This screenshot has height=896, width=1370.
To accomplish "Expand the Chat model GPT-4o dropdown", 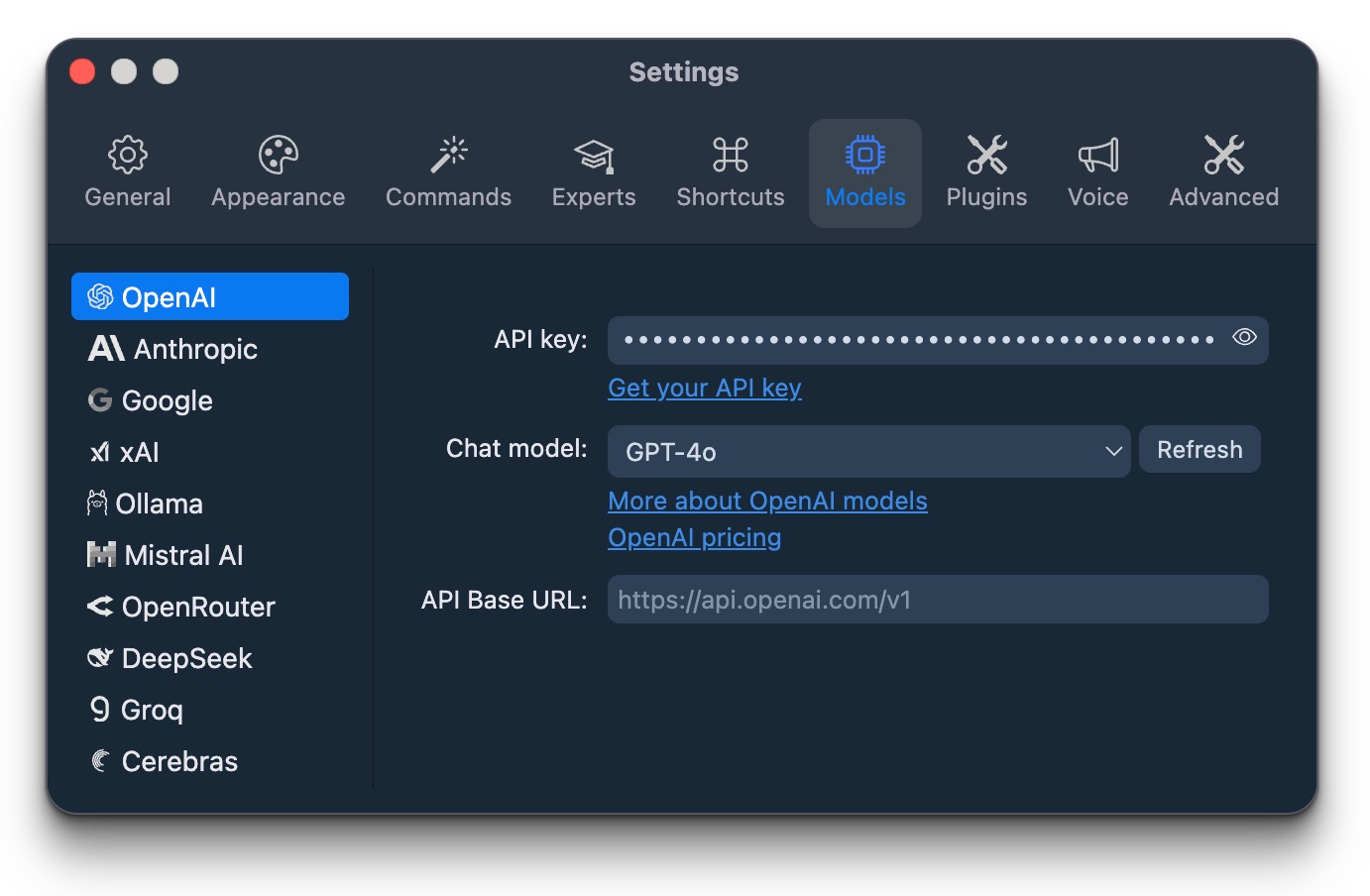I will coord(868,451).
